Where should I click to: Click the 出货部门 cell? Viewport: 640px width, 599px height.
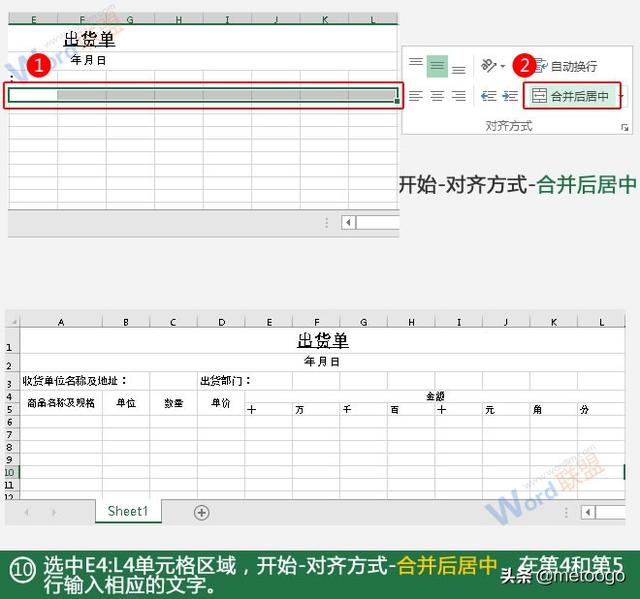pos(225,381)
